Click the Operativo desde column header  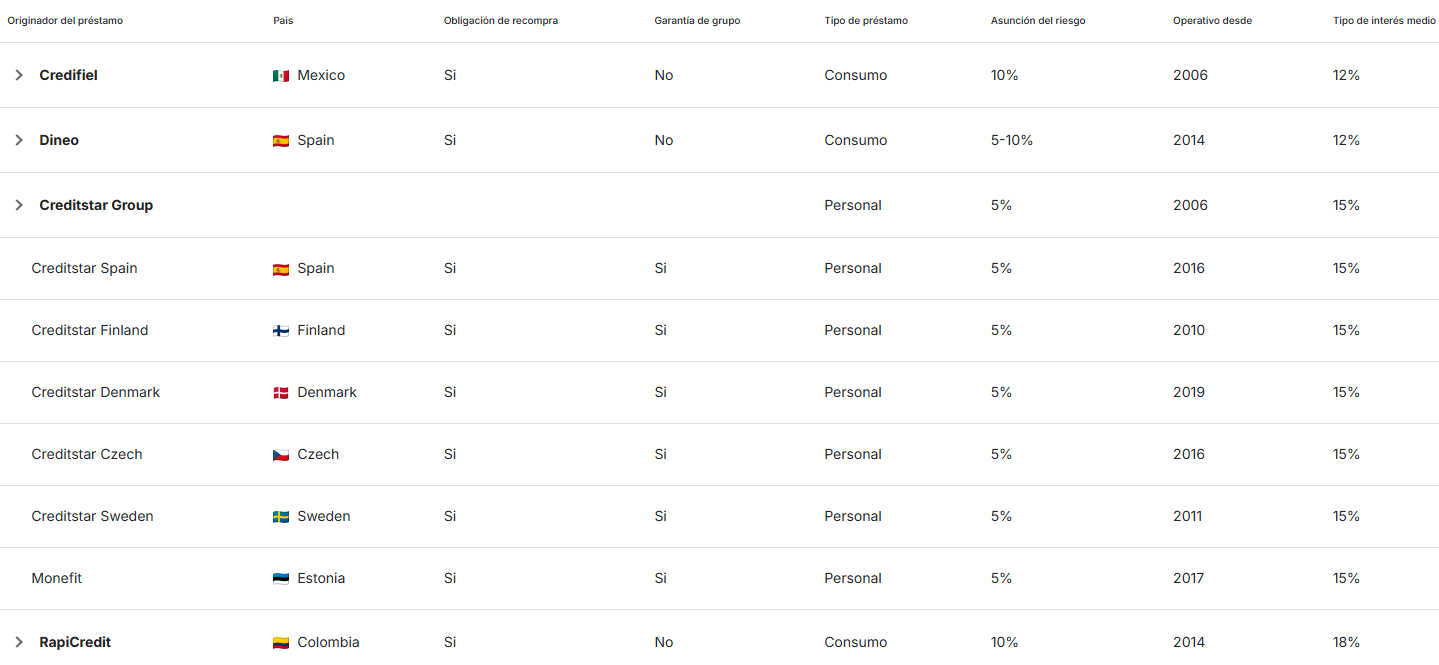coord(1212,21)
